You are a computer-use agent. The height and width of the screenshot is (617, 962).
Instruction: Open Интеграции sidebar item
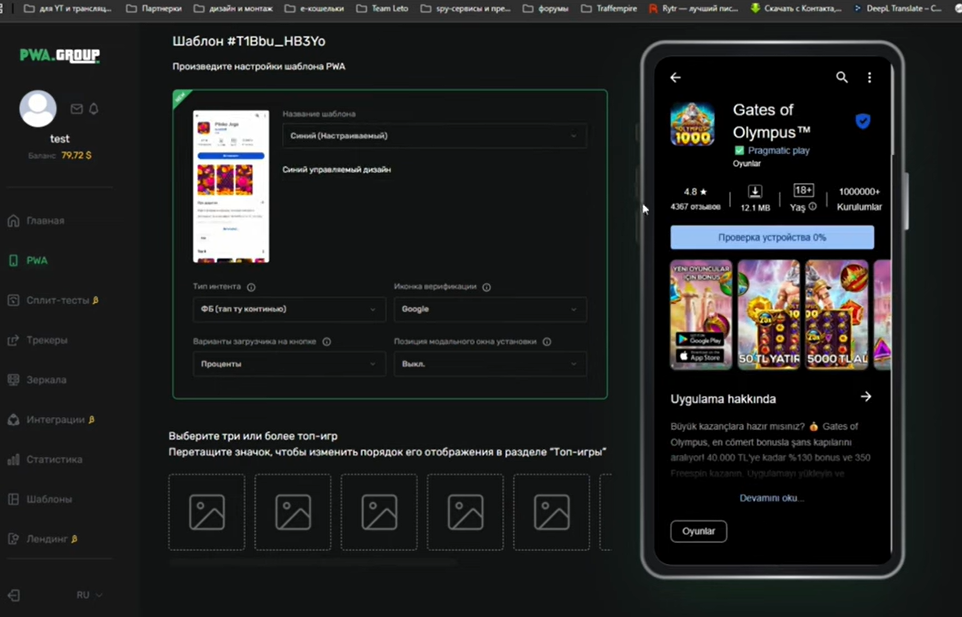click(52, 420)
